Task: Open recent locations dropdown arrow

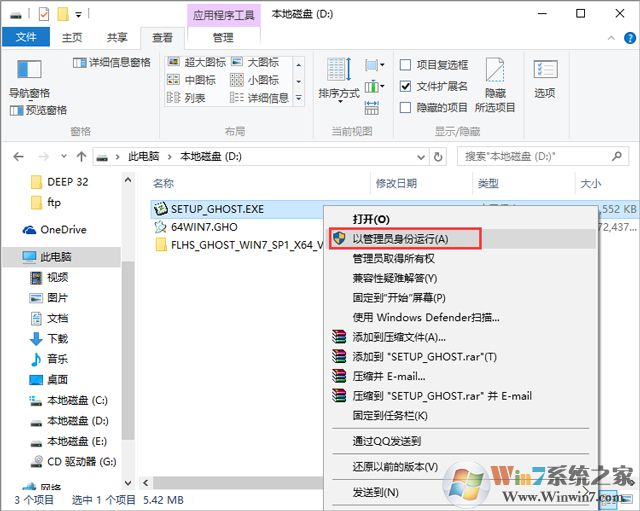Action: point(64,156)
